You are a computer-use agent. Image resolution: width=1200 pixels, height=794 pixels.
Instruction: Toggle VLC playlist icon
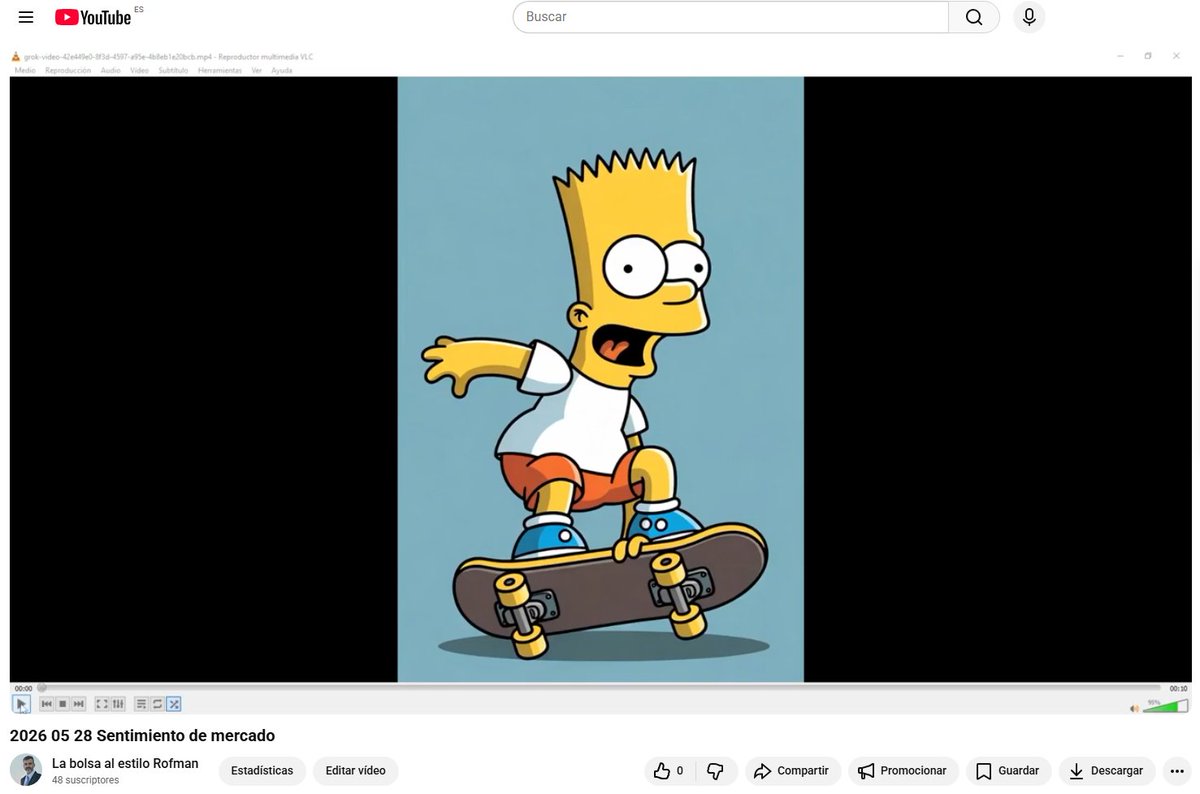141,704
